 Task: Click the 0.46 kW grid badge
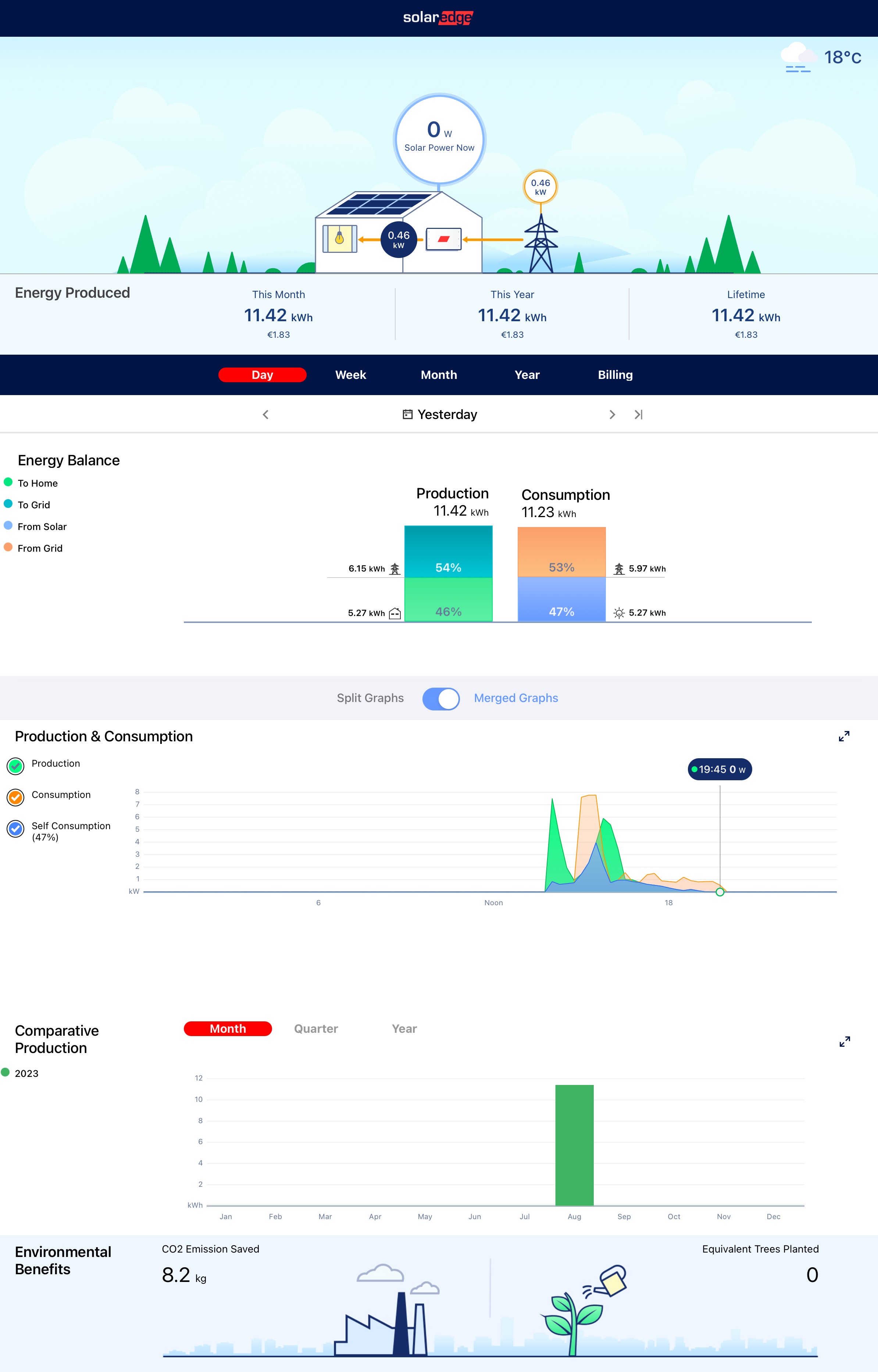point(540,187)
